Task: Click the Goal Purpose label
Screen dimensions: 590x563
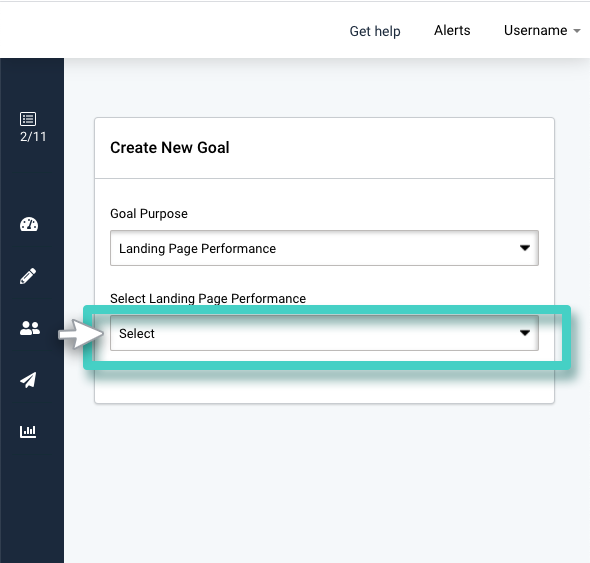Action: click(x=149, y=214)
